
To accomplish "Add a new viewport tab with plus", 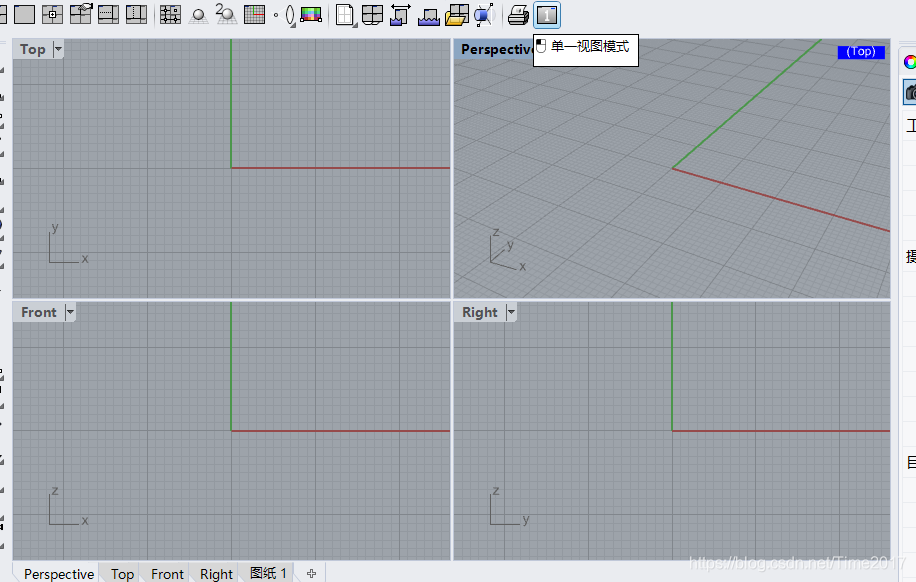I will pyautogui.click(x=311, y=573).
